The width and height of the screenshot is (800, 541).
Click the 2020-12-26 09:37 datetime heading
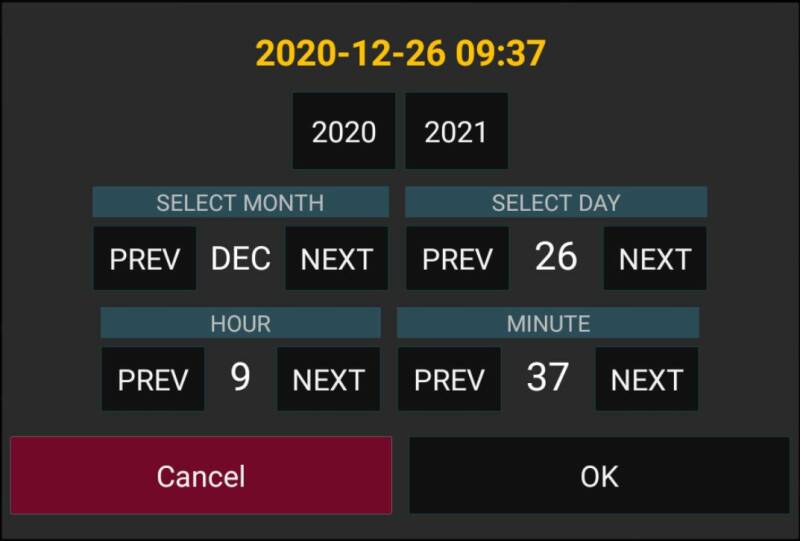pyautogui.click(x=400, y=53)
